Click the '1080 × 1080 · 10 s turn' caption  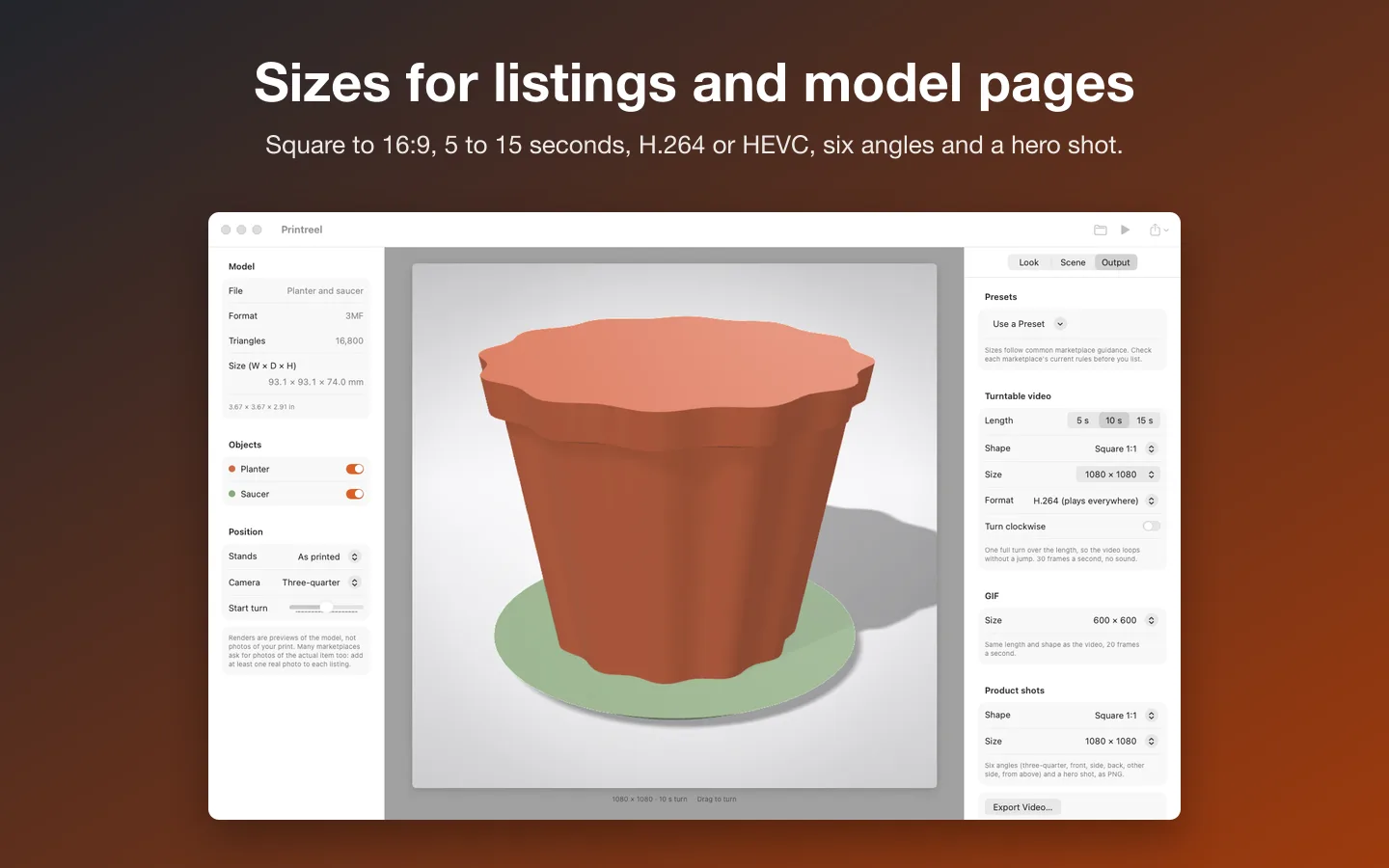tap(649, 800)
